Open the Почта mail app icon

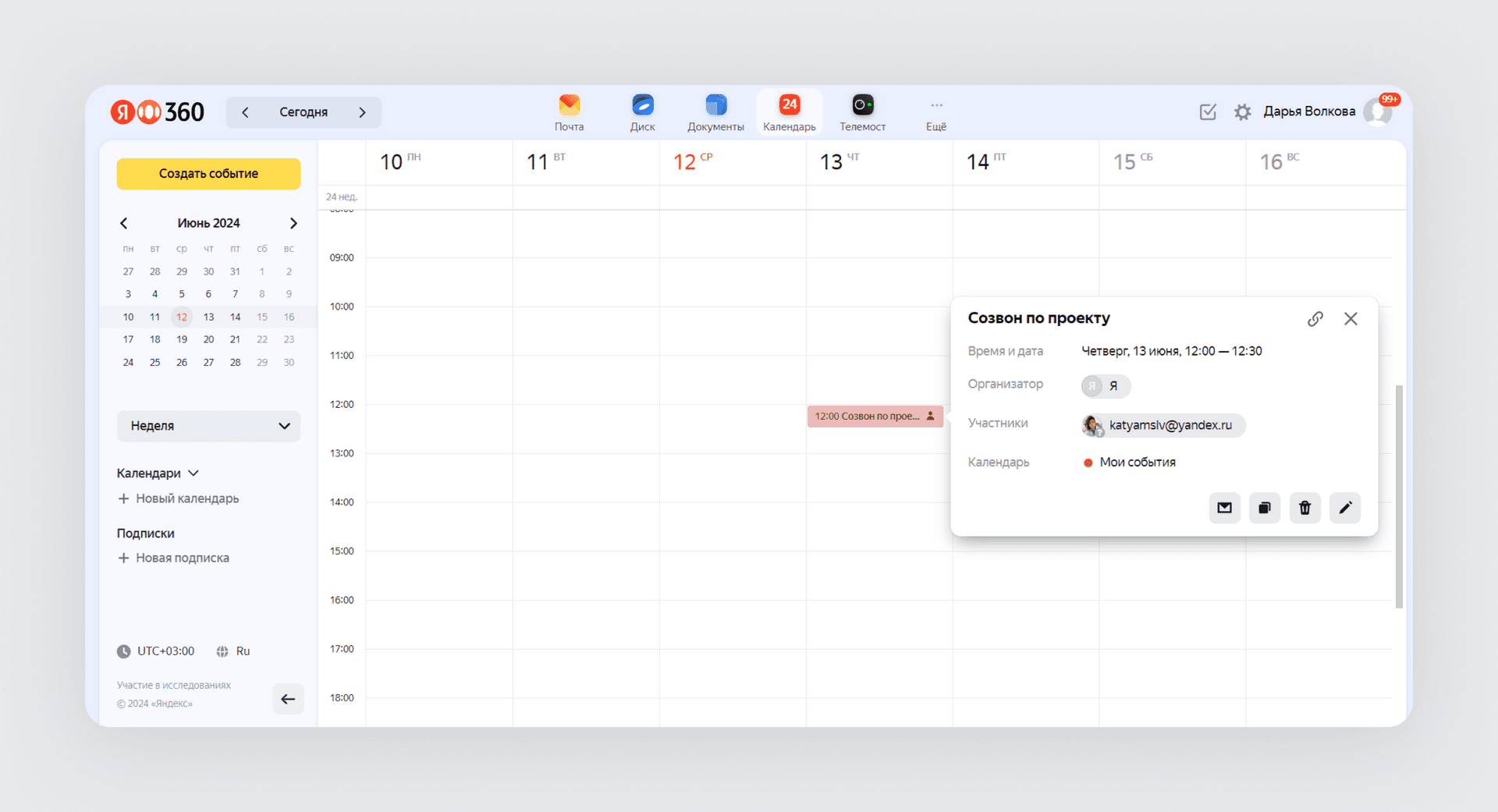[569, 112]
